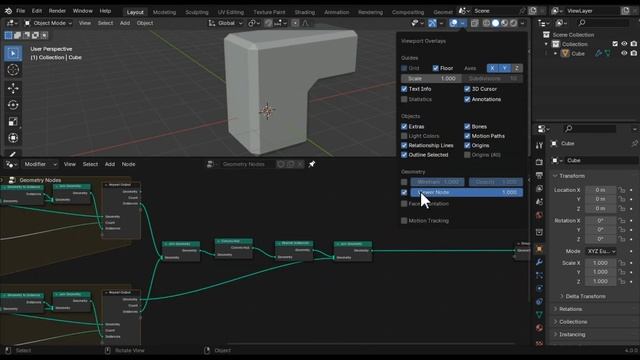Open the Node menu in node editor header
The width and height of the screenshot is (640, 360).
[x=129, y=164]
